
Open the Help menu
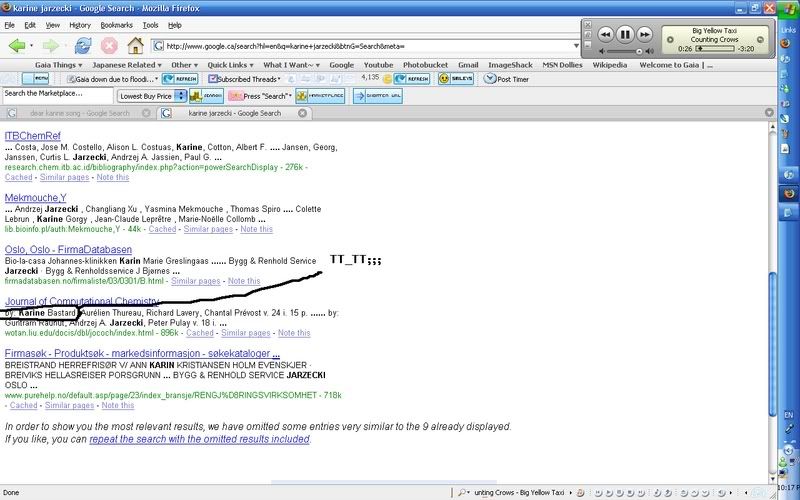coord(174,25)
